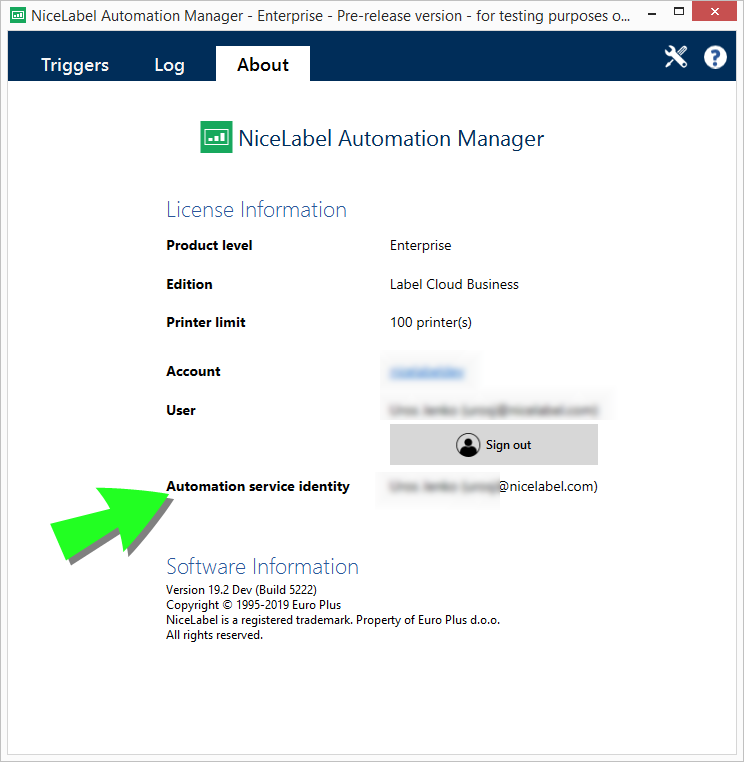This screenshot has height=762, width=744.
Task: Click the user avatar icon in Sign out
Action: [467, 445]
